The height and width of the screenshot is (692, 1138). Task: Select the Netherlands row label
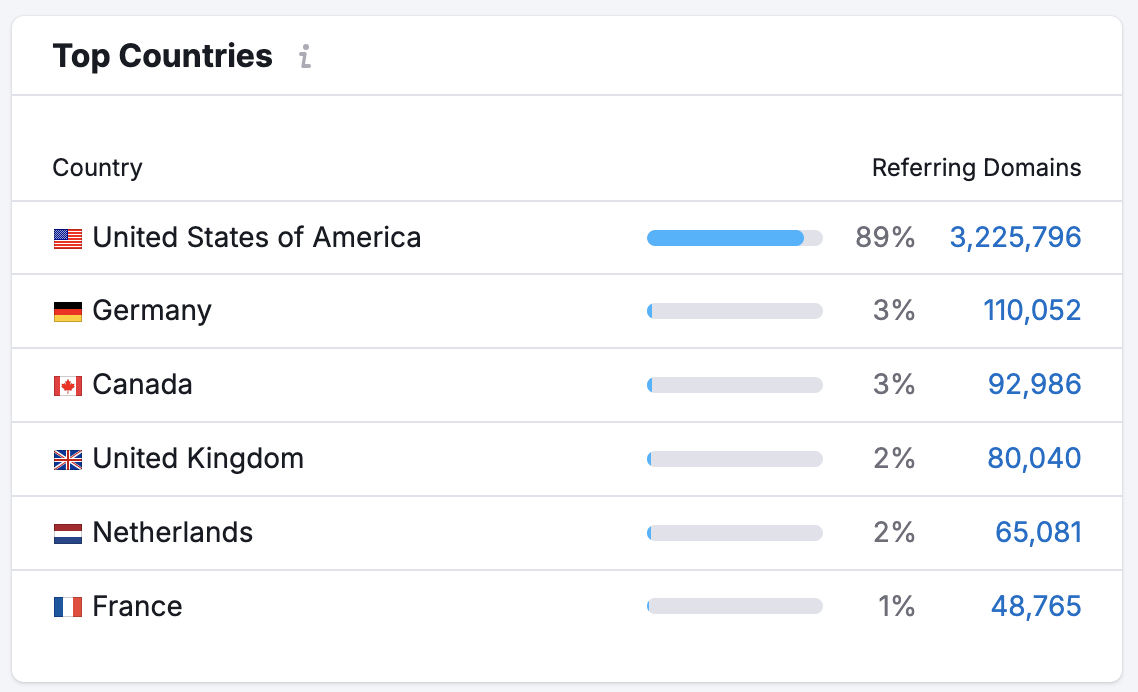tap(174, 532)
